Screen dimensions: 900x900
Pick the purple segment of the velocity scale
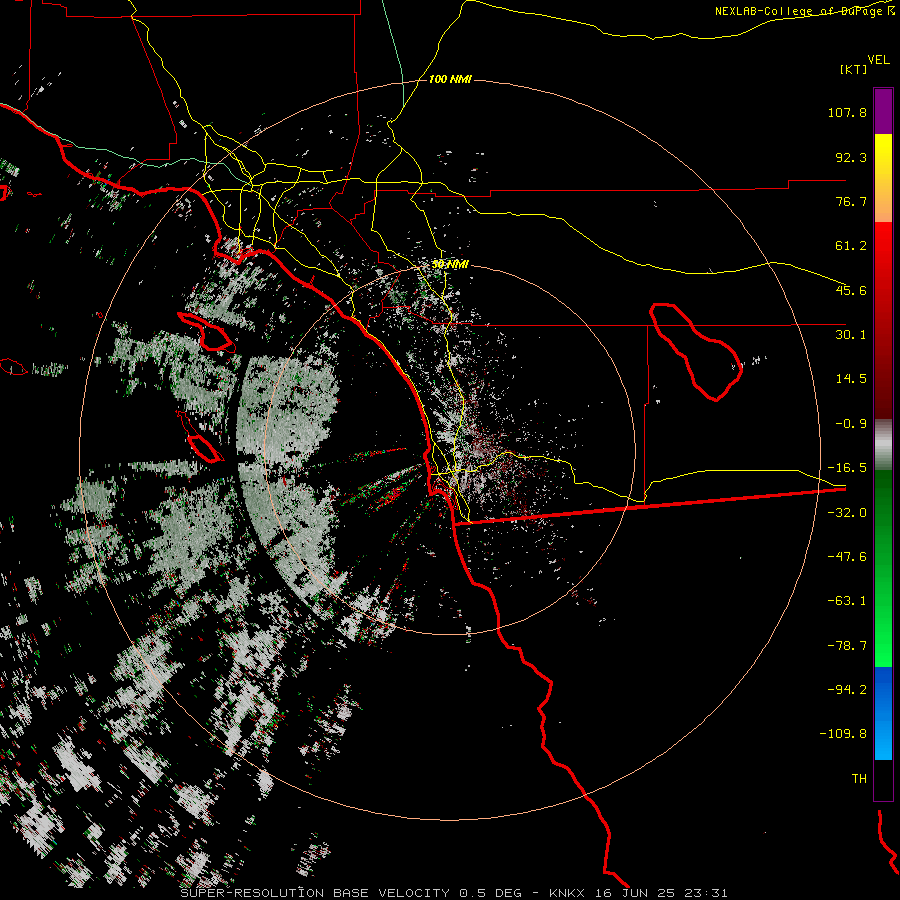click(x=883, y=111)
